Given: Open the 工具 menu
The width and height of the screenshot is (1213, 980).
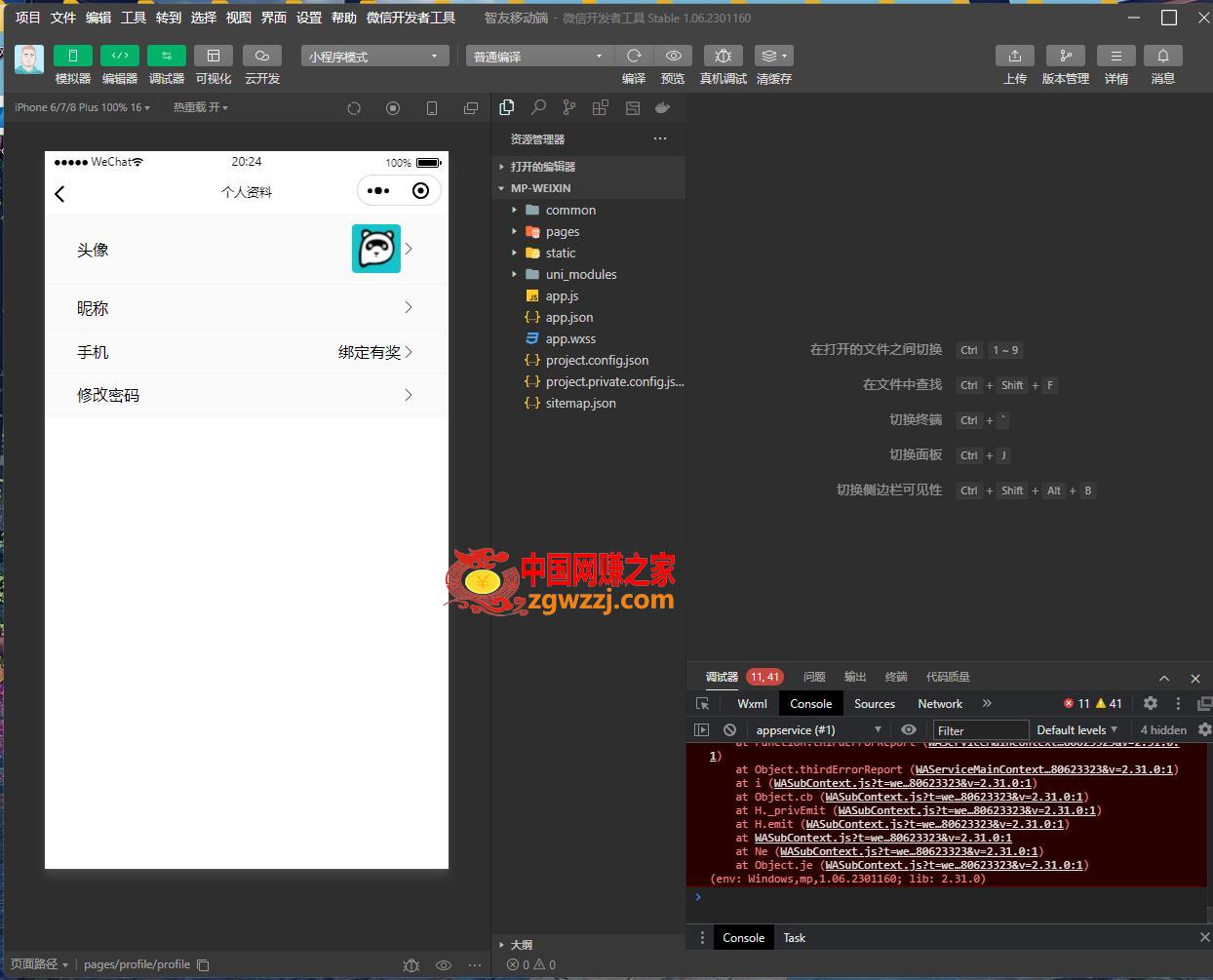Looking at the screenshot, I should coord(134,18).
